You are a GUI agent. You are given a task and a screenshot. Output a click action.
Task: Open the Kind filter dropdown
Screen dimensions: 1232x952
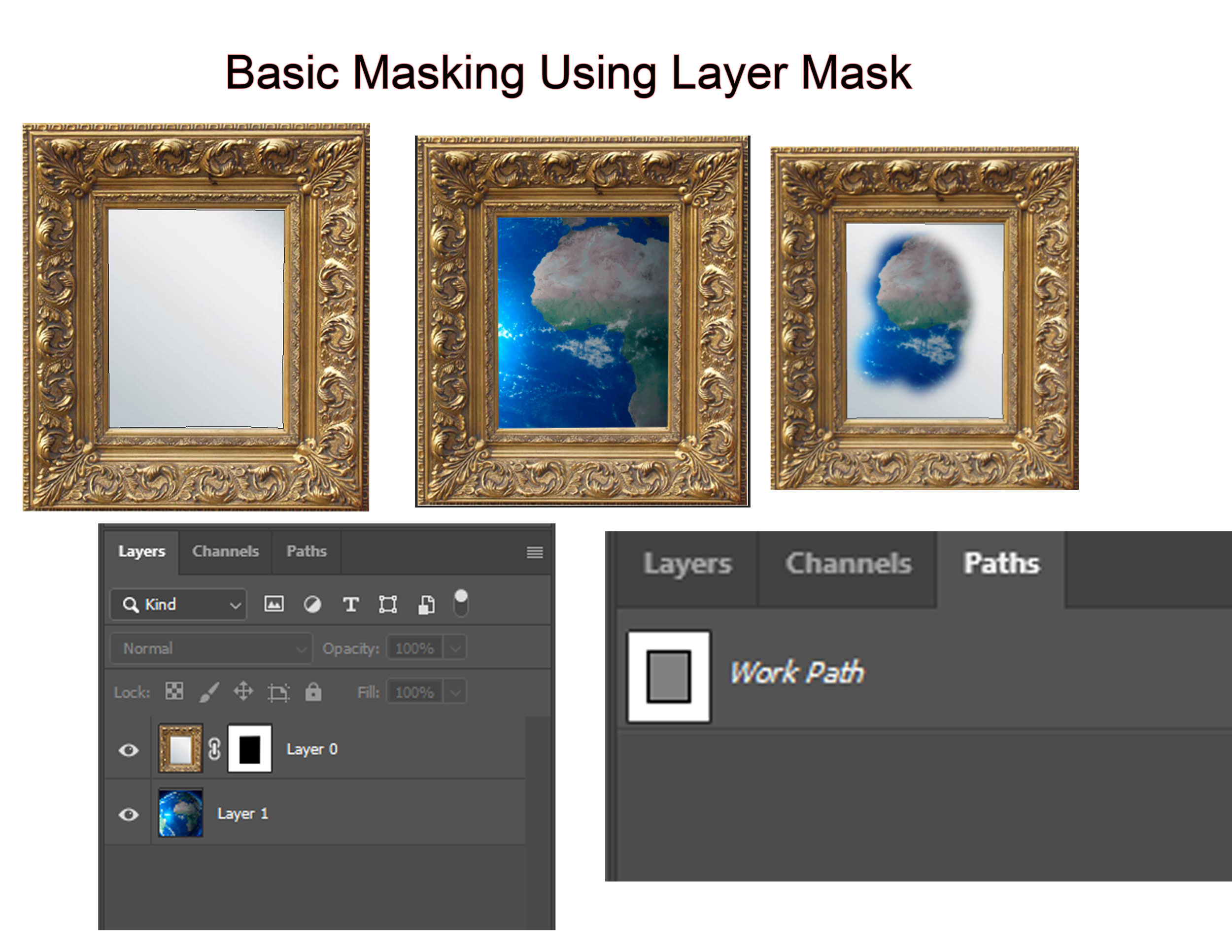pyautogui.click(x=178, y=604)
